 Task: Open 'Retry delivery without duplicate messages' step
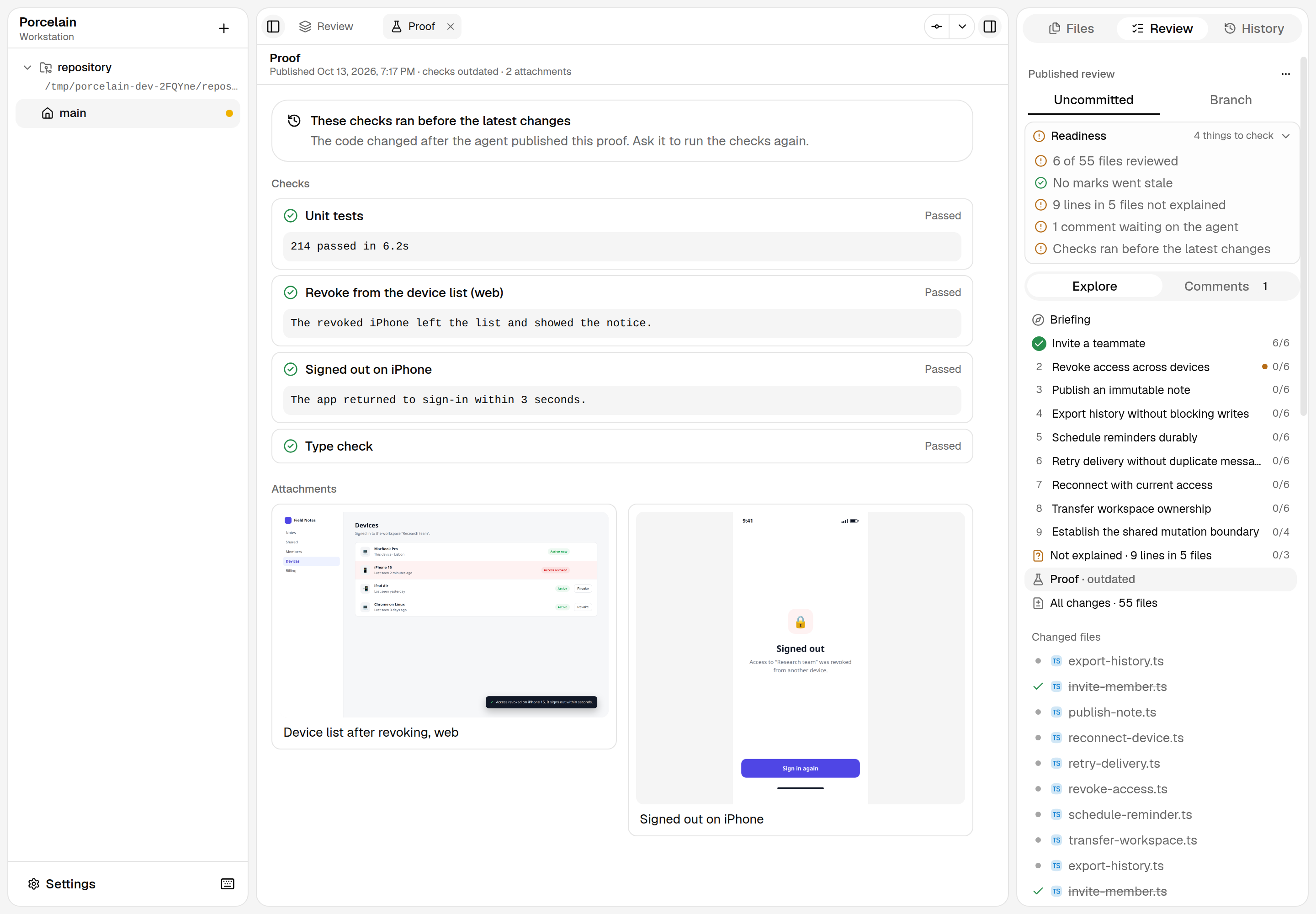1160,462
